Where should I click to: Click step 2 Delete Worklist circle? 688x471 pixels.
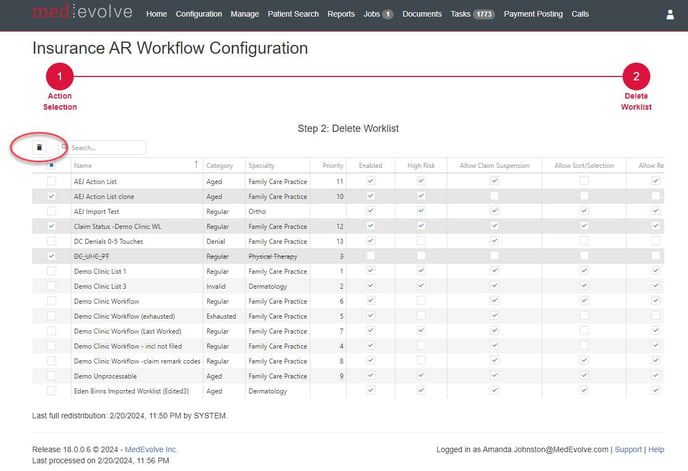[x=636, y=77]
